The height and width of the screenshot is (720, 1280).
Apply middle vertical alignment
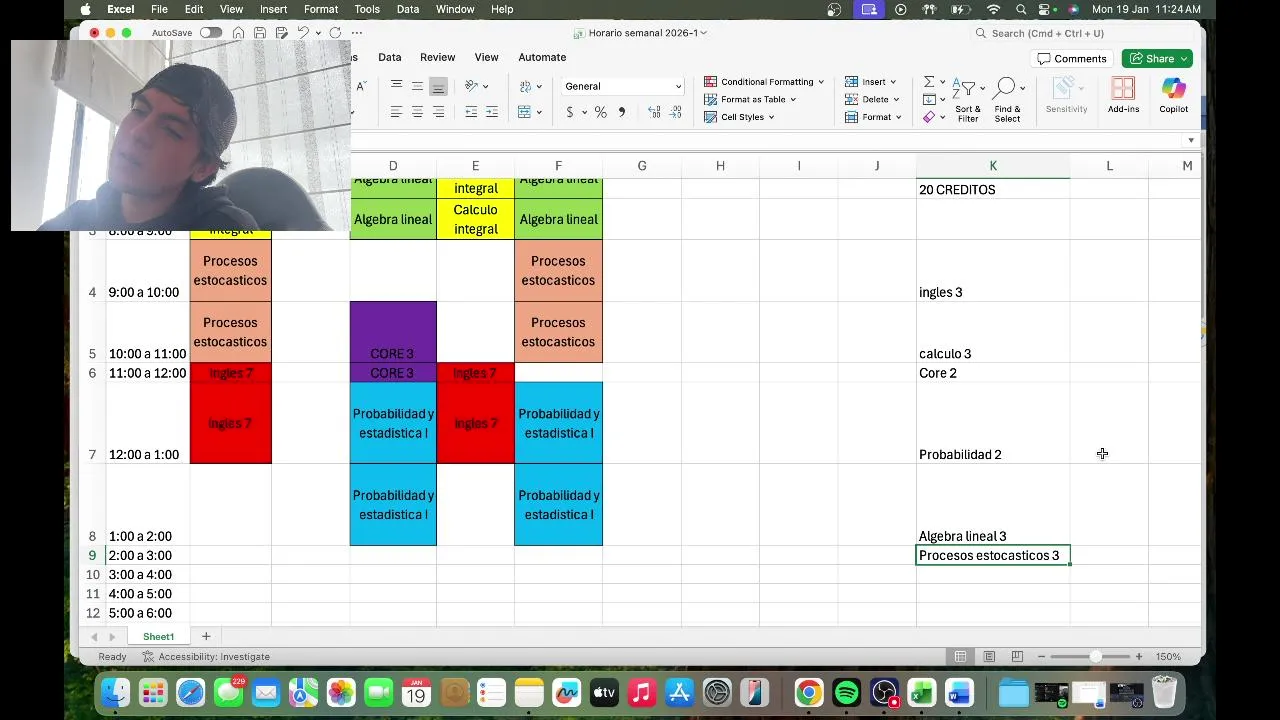(x=417, y=86)
